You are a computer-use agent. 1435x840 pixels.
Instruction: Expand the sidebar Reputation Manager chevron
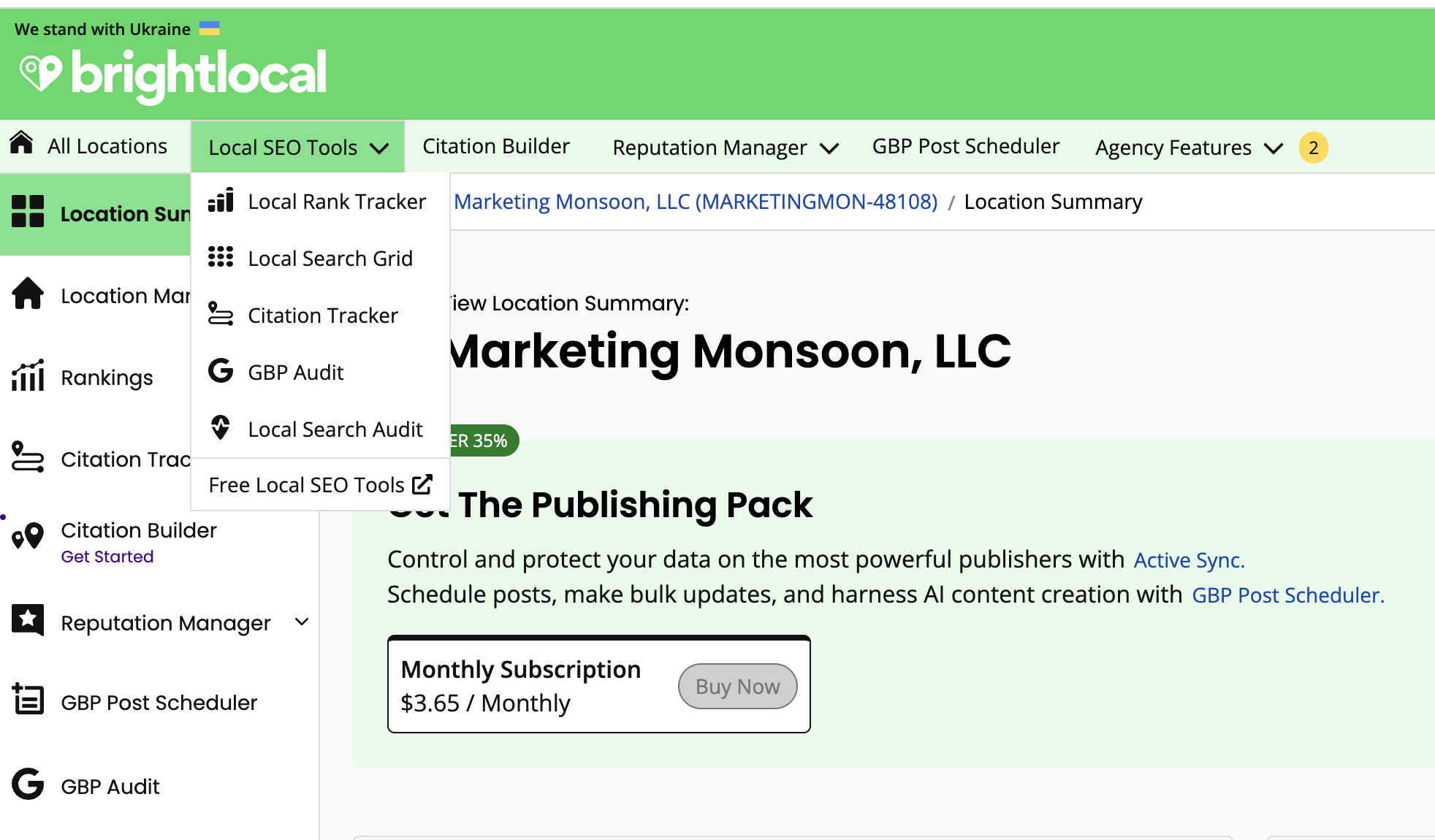coord(302,622)
